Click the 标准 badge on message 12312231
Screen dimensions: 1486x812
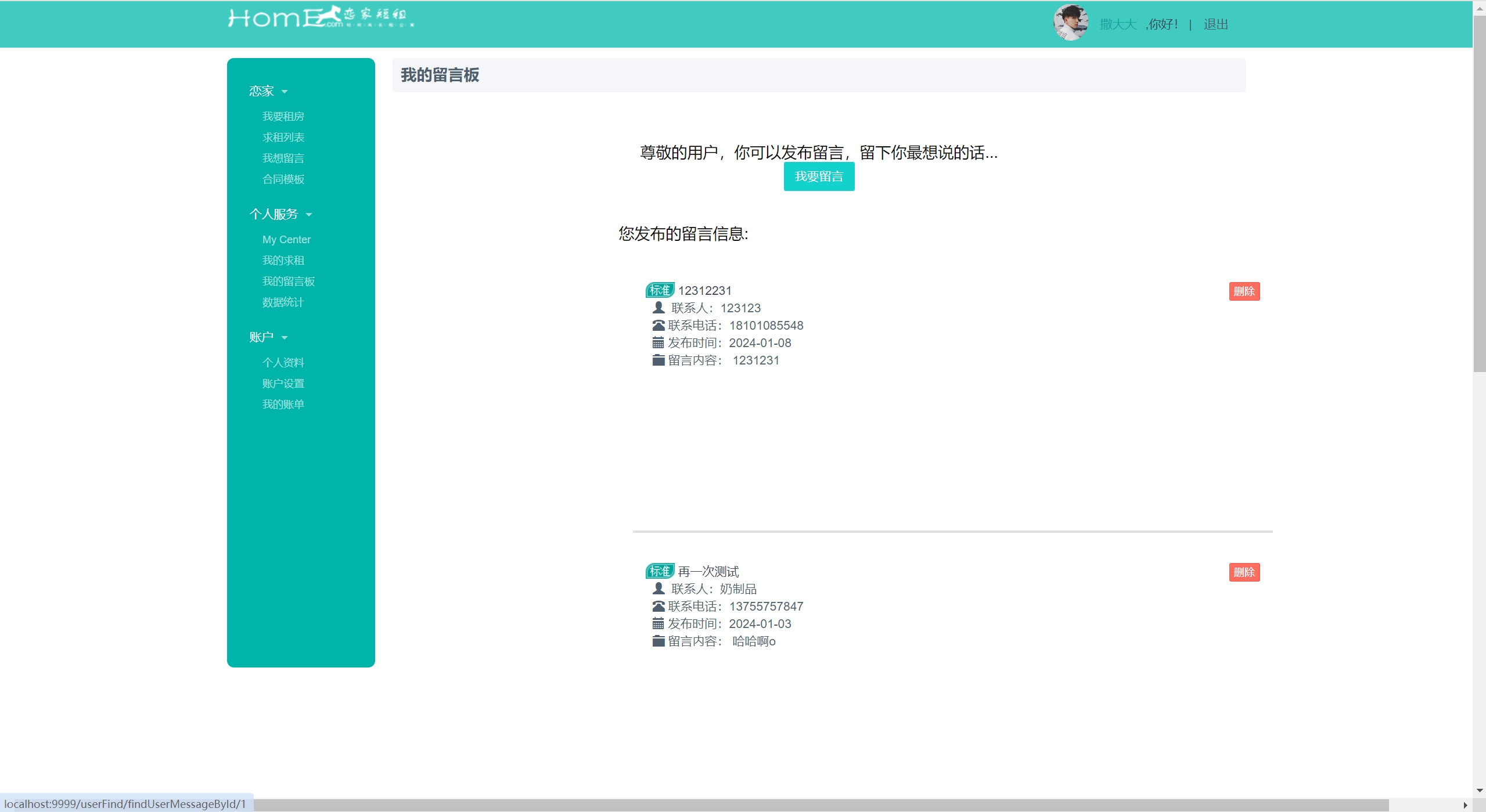[x=660, y=290]
